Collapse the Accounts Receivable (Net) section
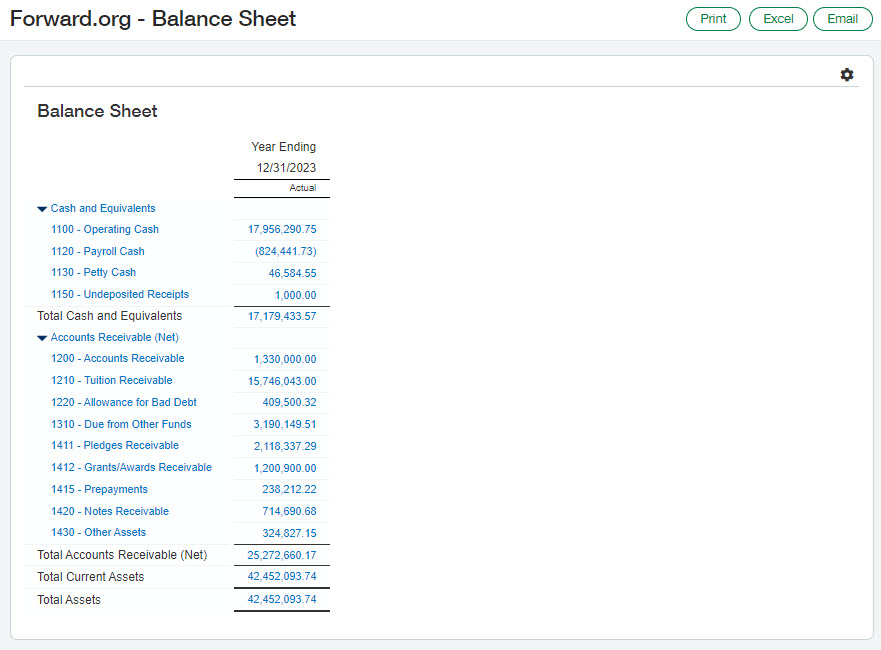 (x=42, y=338)
